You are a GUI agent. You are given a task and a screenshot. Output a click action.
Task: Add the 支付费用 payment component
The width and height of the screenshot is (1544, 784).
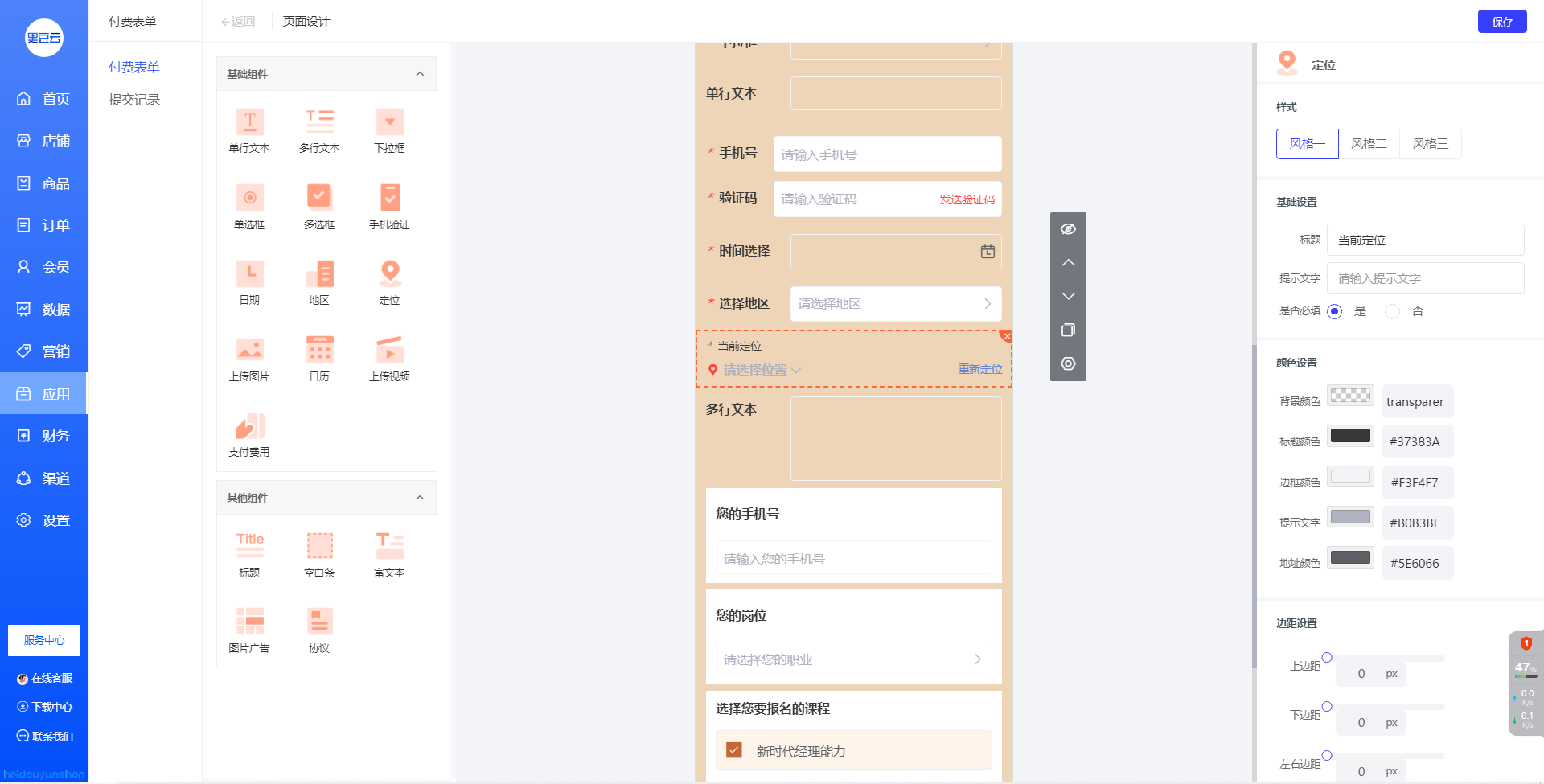249,435
